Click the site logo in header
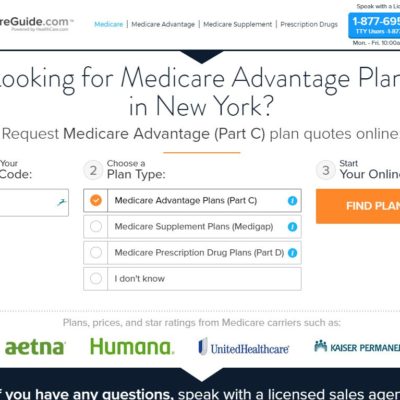 coord(36,23)
